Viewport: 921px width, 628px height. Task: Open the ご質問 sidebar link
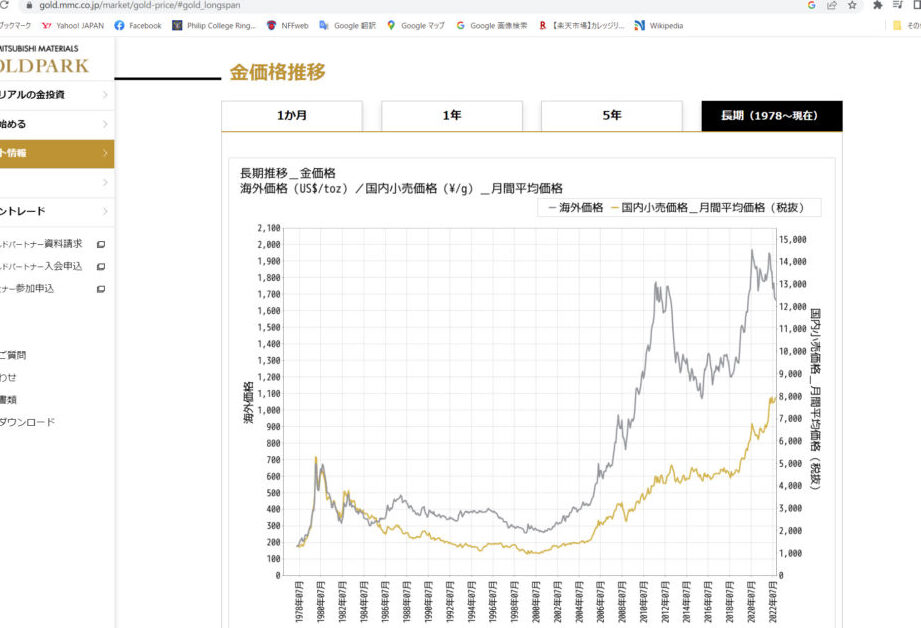[x=13, y=355]
